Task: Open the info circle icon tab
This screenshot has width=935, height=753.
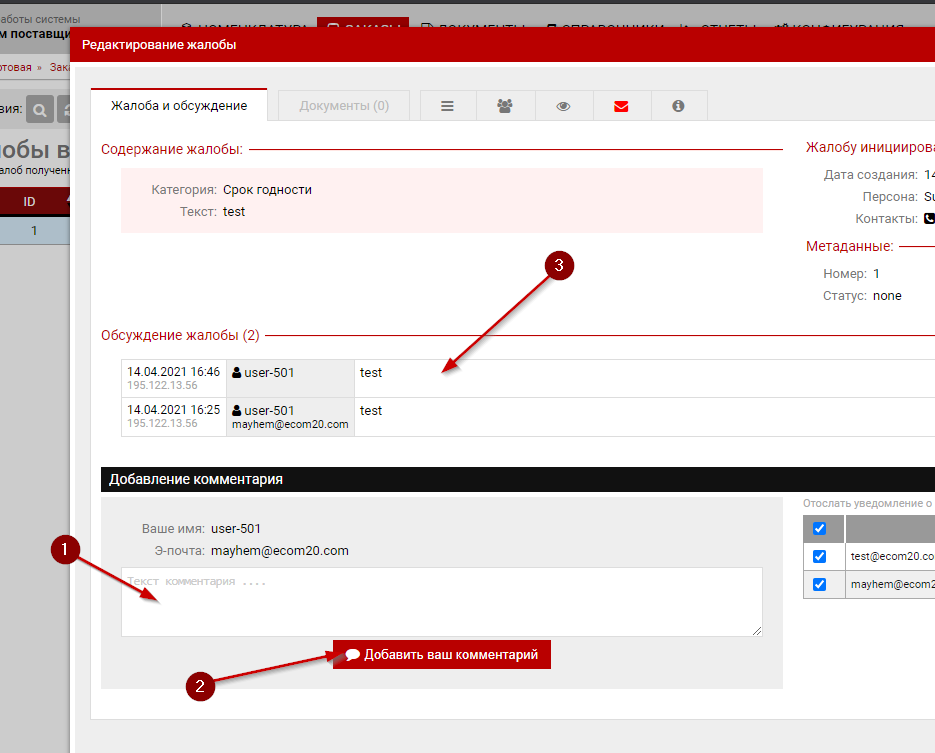Action: click(679, 106)
